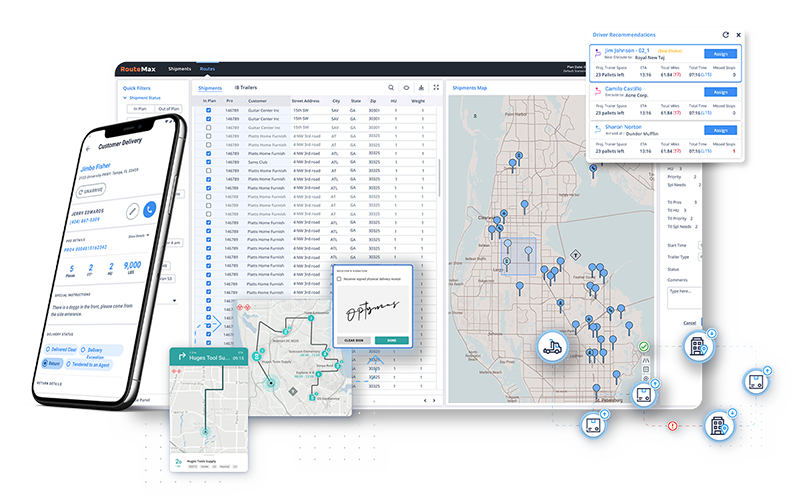Screen dimensions: 800x503
Task: Click the next-page arrow below shipments table
Action: pos(434,400)
